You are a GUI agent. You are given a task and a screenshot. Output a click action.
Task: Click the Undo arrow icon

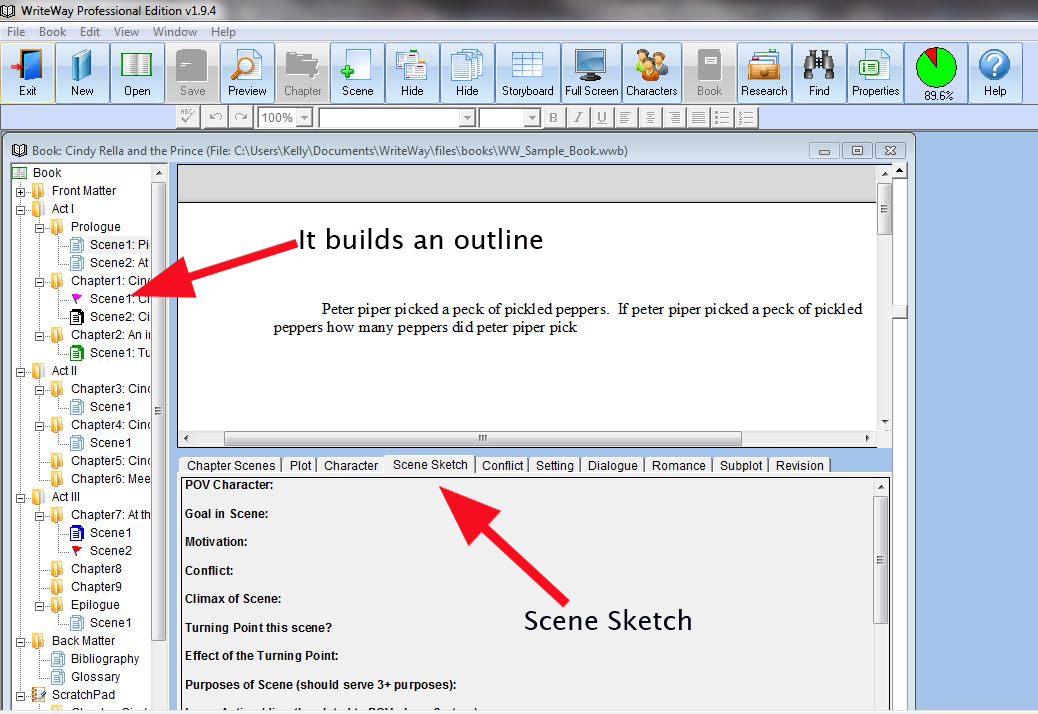215,118
